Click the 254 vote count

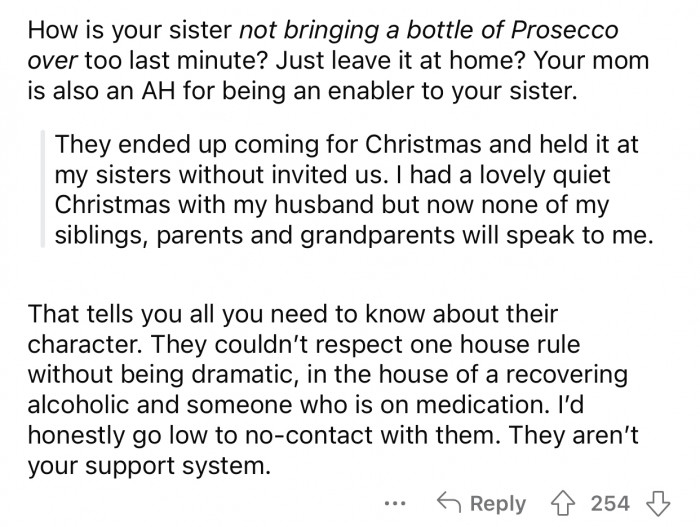click(610, 504)
